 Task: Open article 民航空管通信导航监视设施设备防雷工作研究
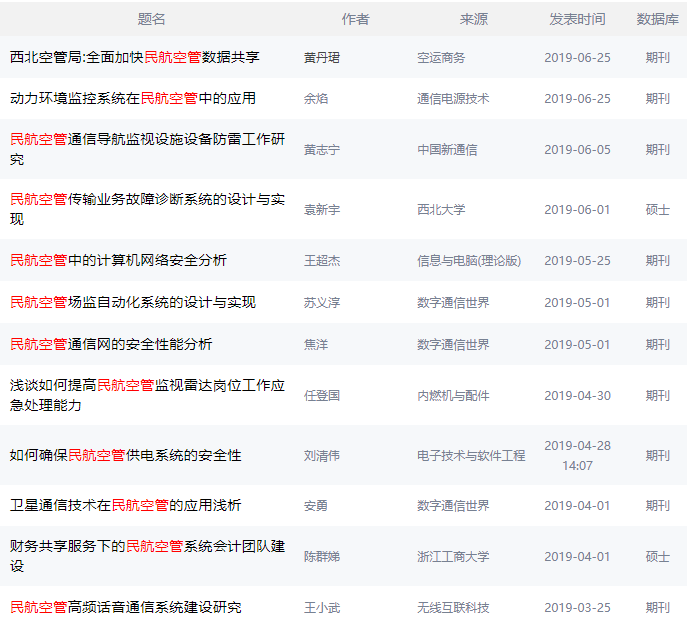[x=147, y=149]
